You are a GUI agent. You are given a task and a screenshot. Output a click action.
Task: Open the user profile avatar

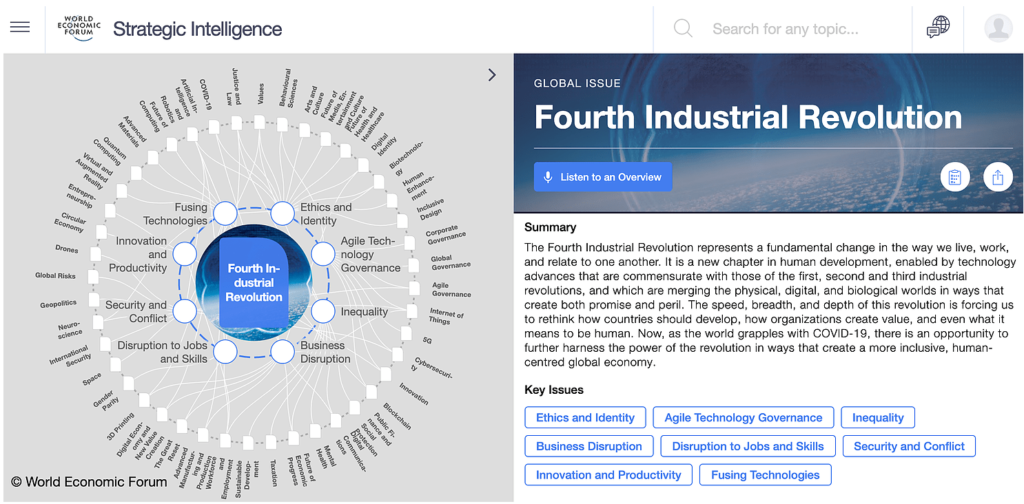coord(998,28)
